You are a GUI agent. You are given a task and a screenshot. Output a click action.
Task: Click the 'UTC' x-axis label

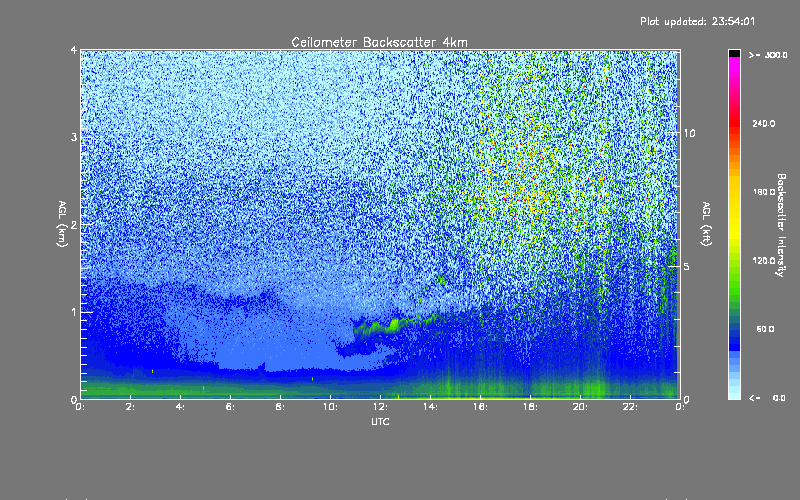coord(380,421)
